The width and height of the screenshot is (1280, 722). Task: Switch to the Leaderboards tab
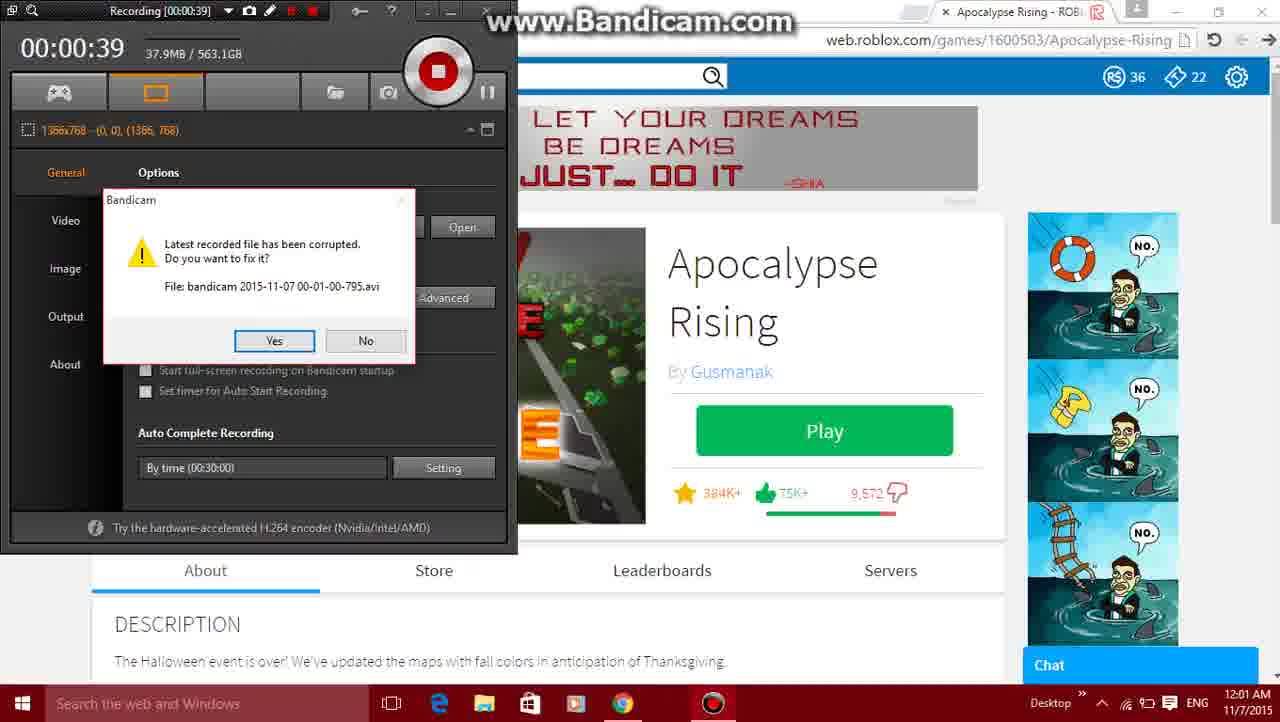662,571
